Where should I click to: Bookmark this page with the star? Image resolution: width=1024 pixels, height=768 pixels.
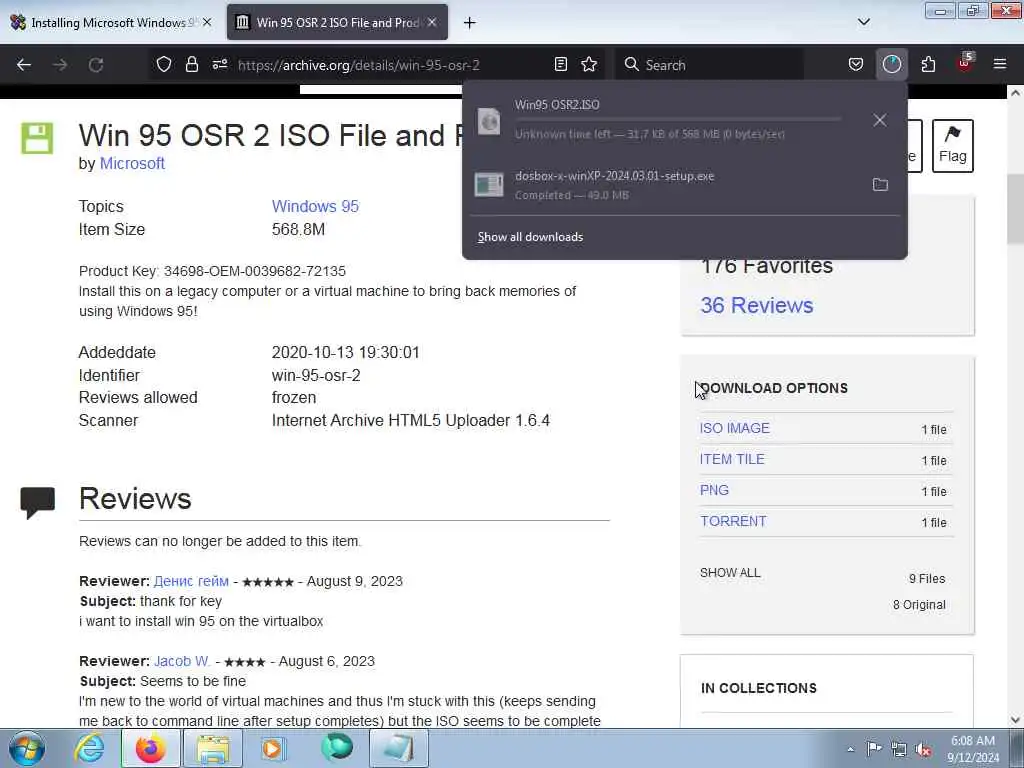[589, 64]
